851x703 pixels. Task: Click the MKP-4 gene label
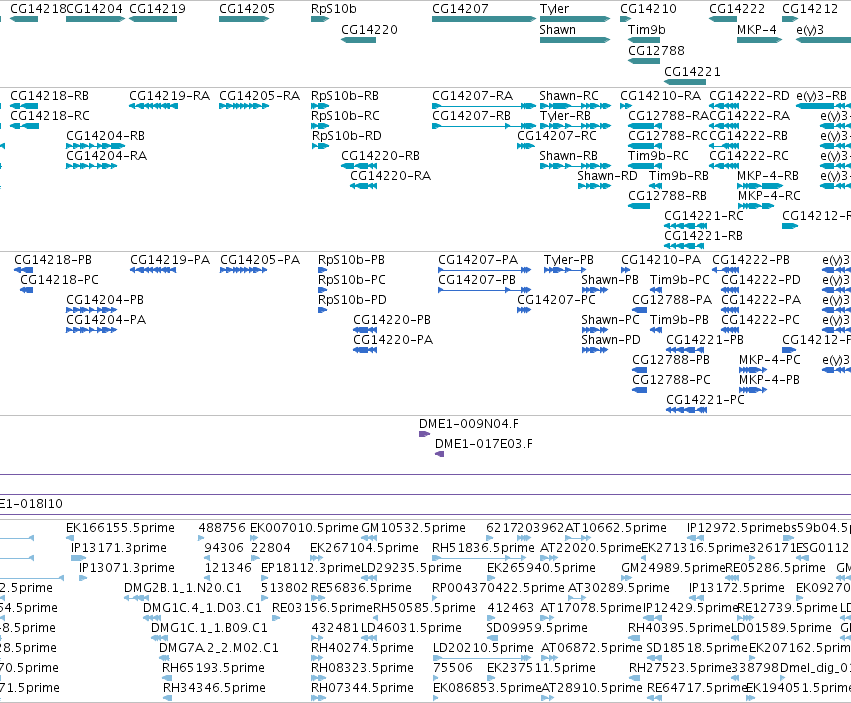point(757,30)
